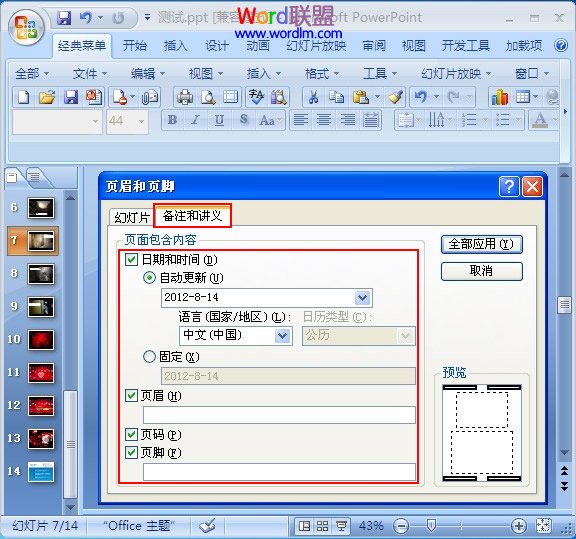Create a new blank presentation icon

point(24,97)
